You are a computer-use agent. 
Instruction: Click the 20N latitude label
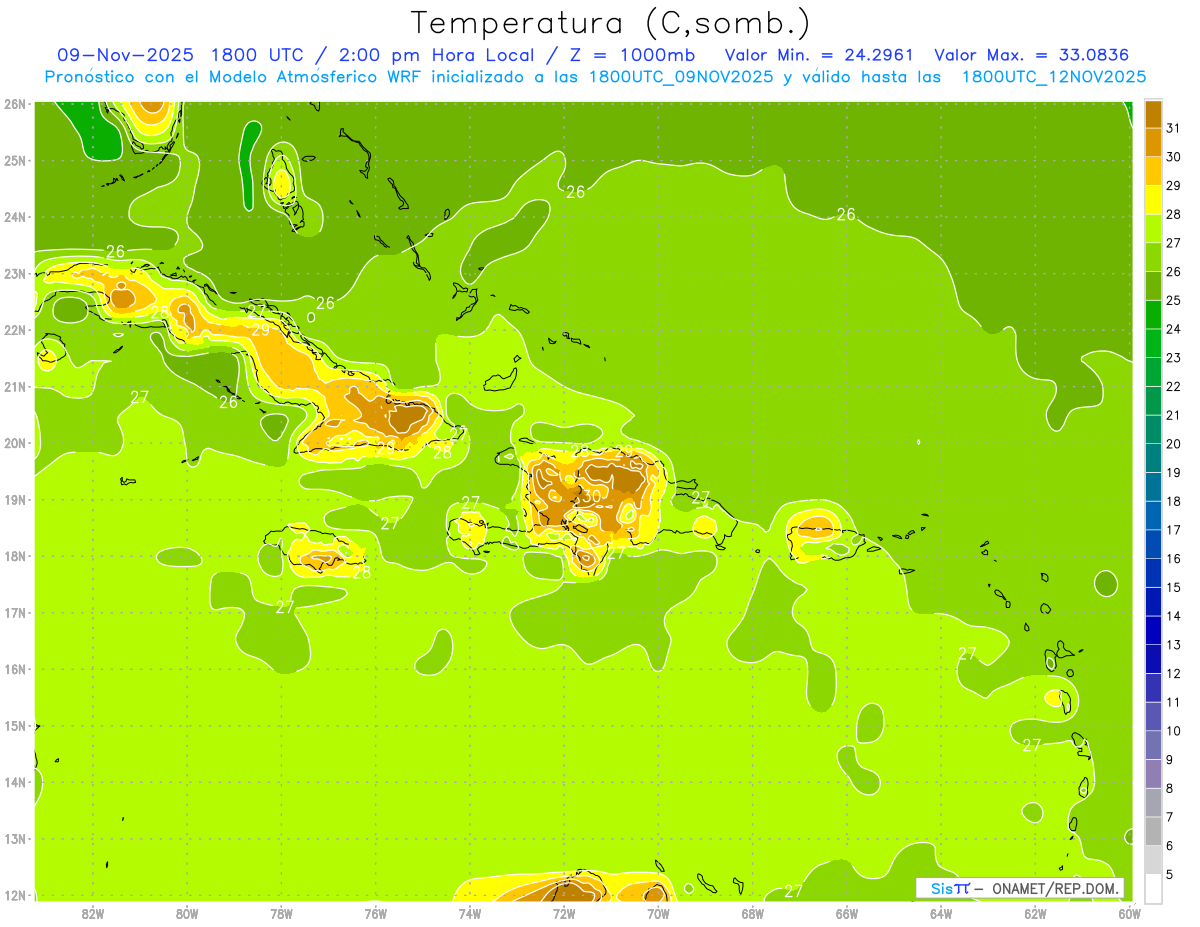pos(14,443)
